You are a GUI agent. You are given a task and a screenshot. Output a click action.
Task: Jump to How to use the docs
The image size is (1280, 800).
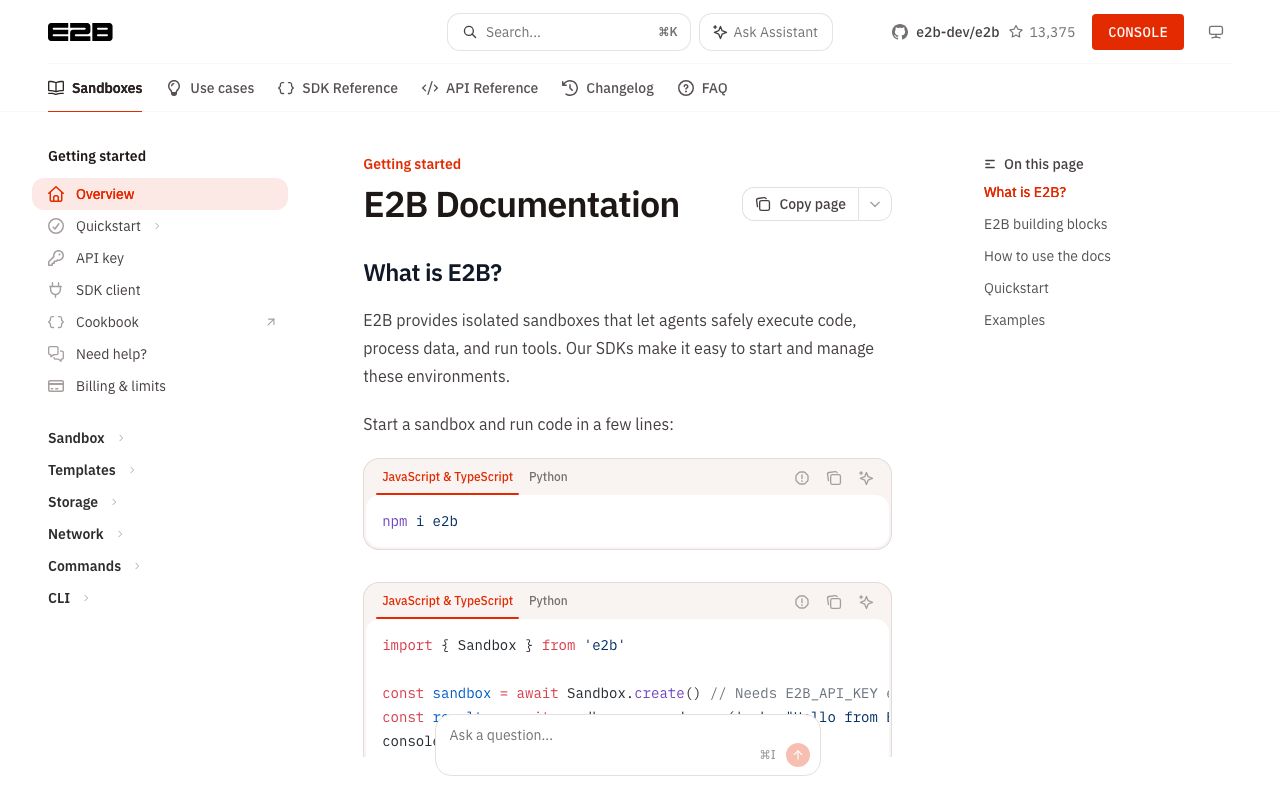tap(1047, 256)
